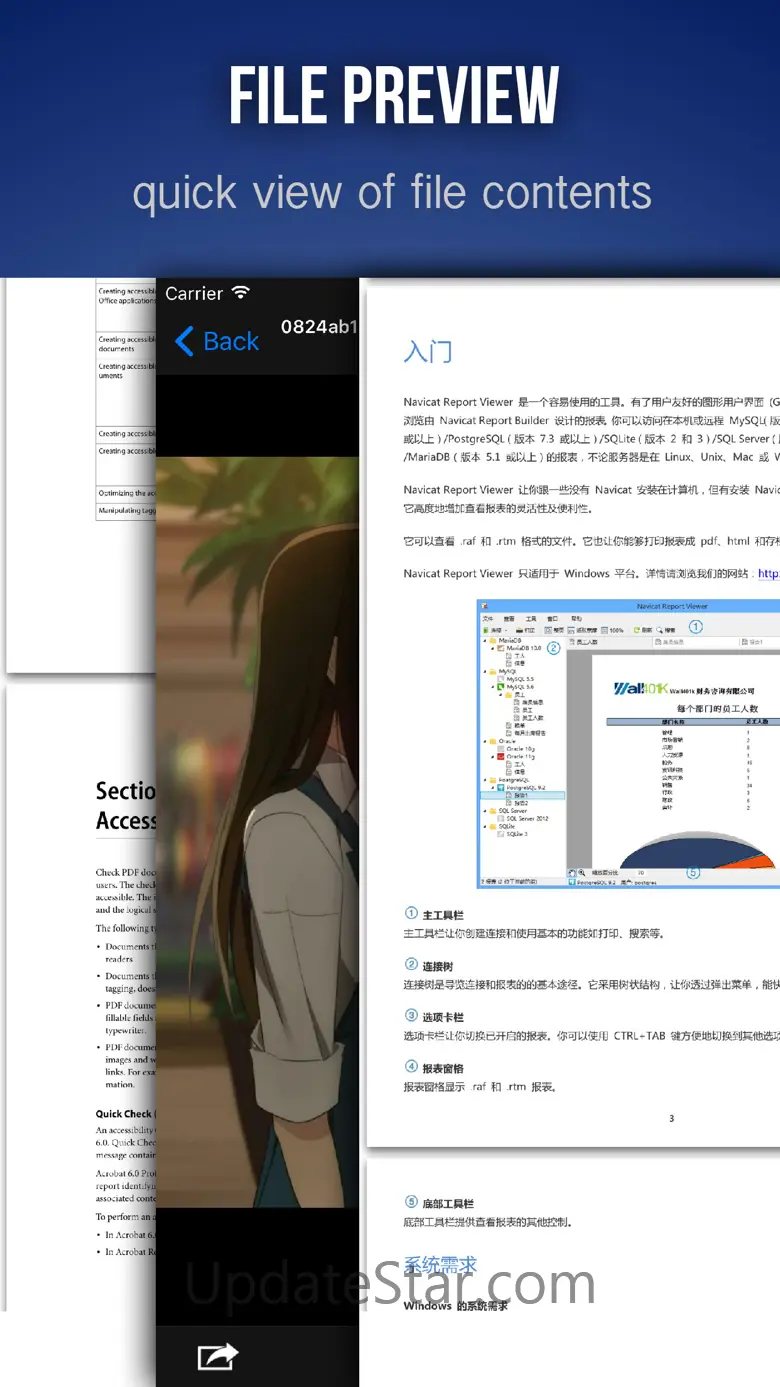This screenshot has width=780, height=1387.
Task: Tap the circled 1 beside 主工具栏
Action: pos(411,914)
